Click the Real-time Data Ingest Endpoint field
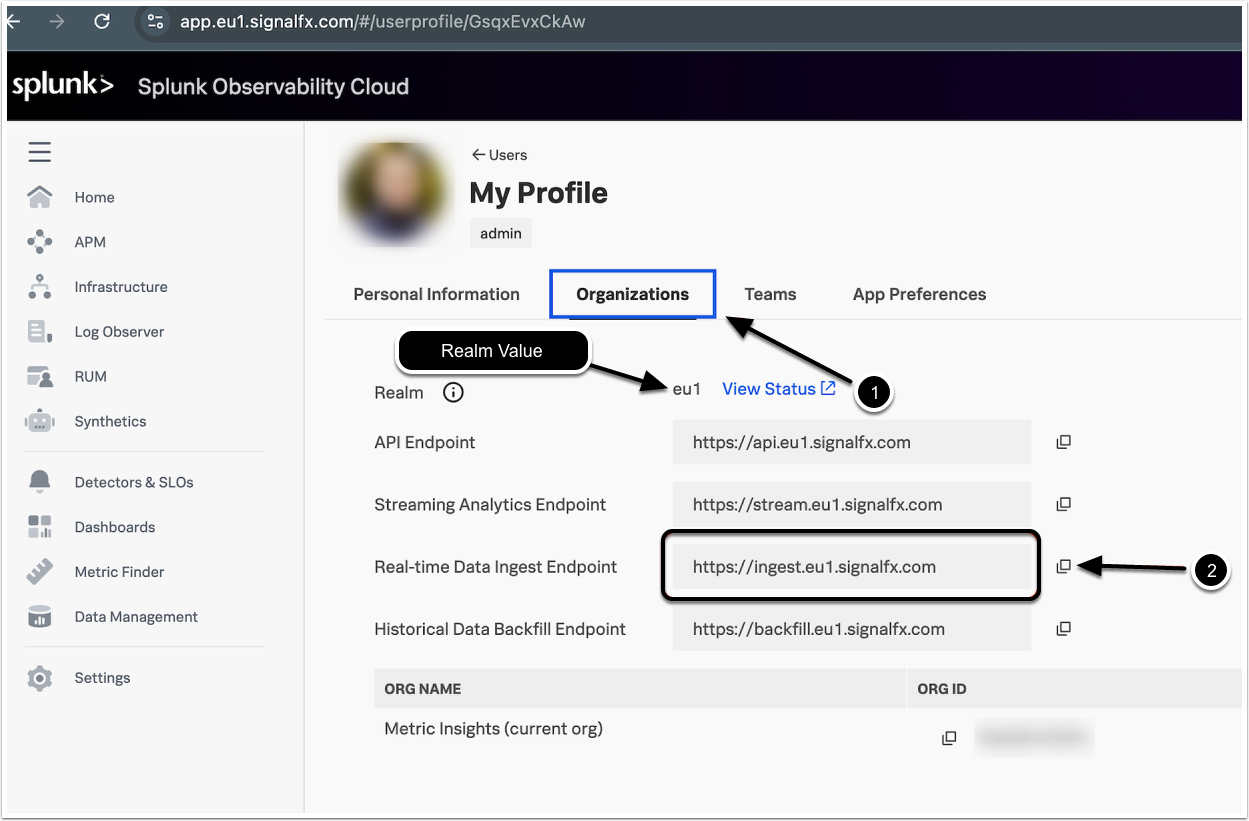 [x=850, y=567]
